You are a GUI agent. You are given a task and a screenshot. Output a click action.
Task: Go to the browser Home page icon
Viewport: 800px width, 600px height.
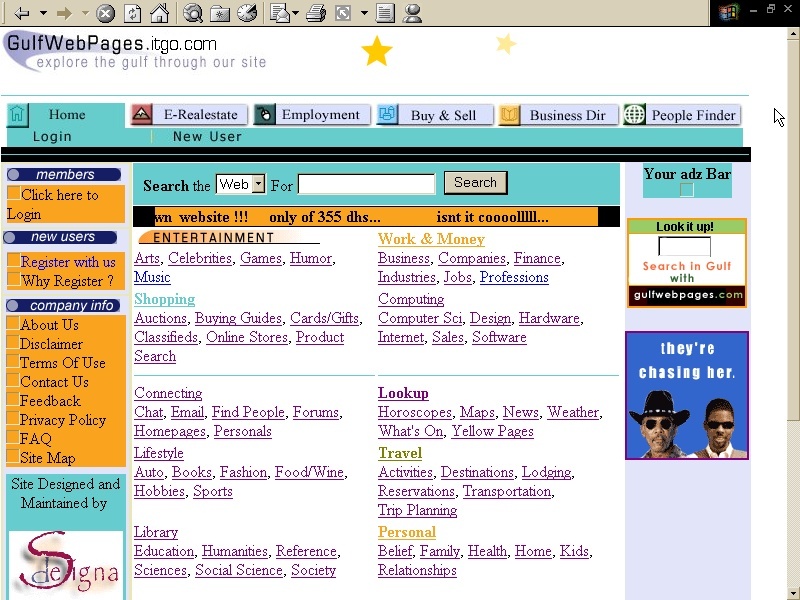(159, 13)
